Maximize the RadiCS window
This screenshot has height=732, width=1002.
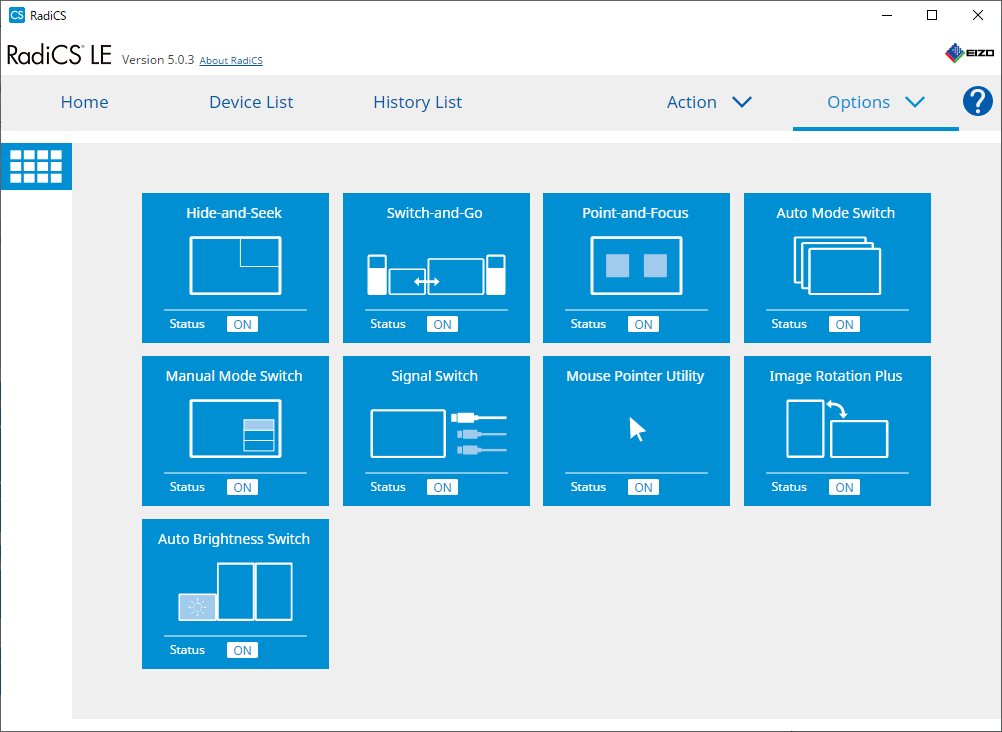pyautogui.click(x=932, y=15)
